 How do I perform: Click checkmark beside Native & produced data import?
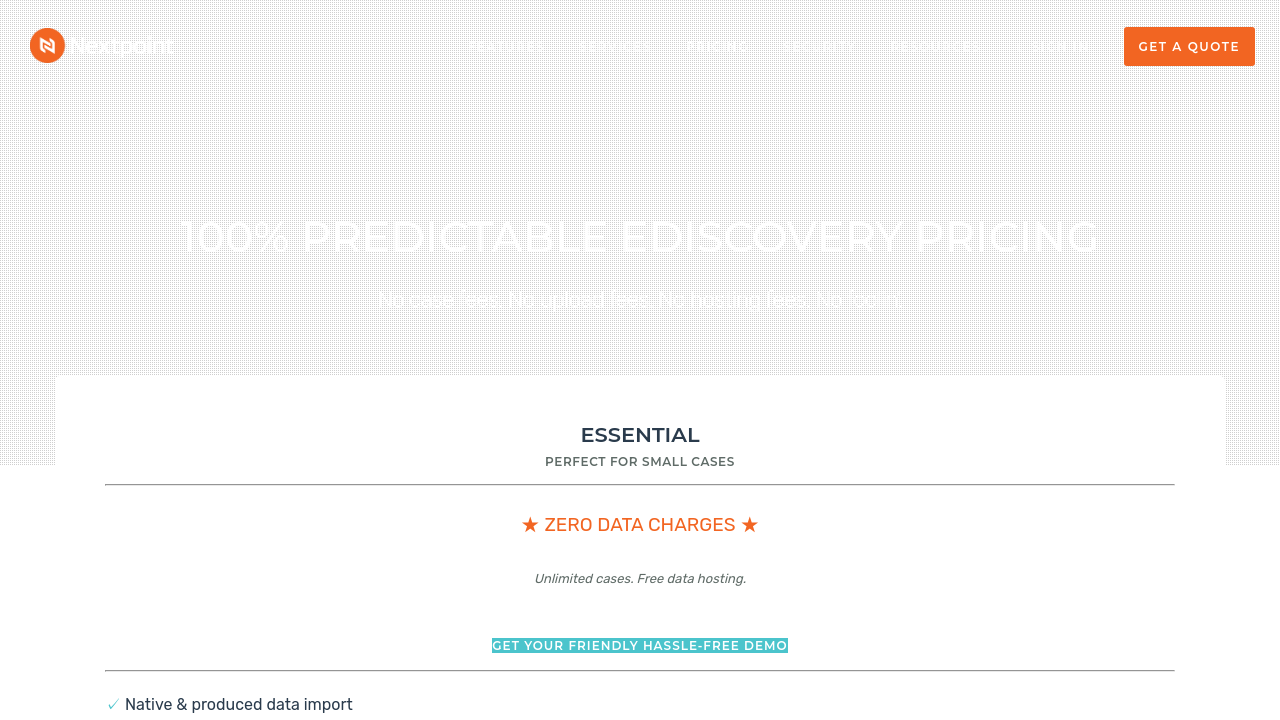tap(113, 705)
